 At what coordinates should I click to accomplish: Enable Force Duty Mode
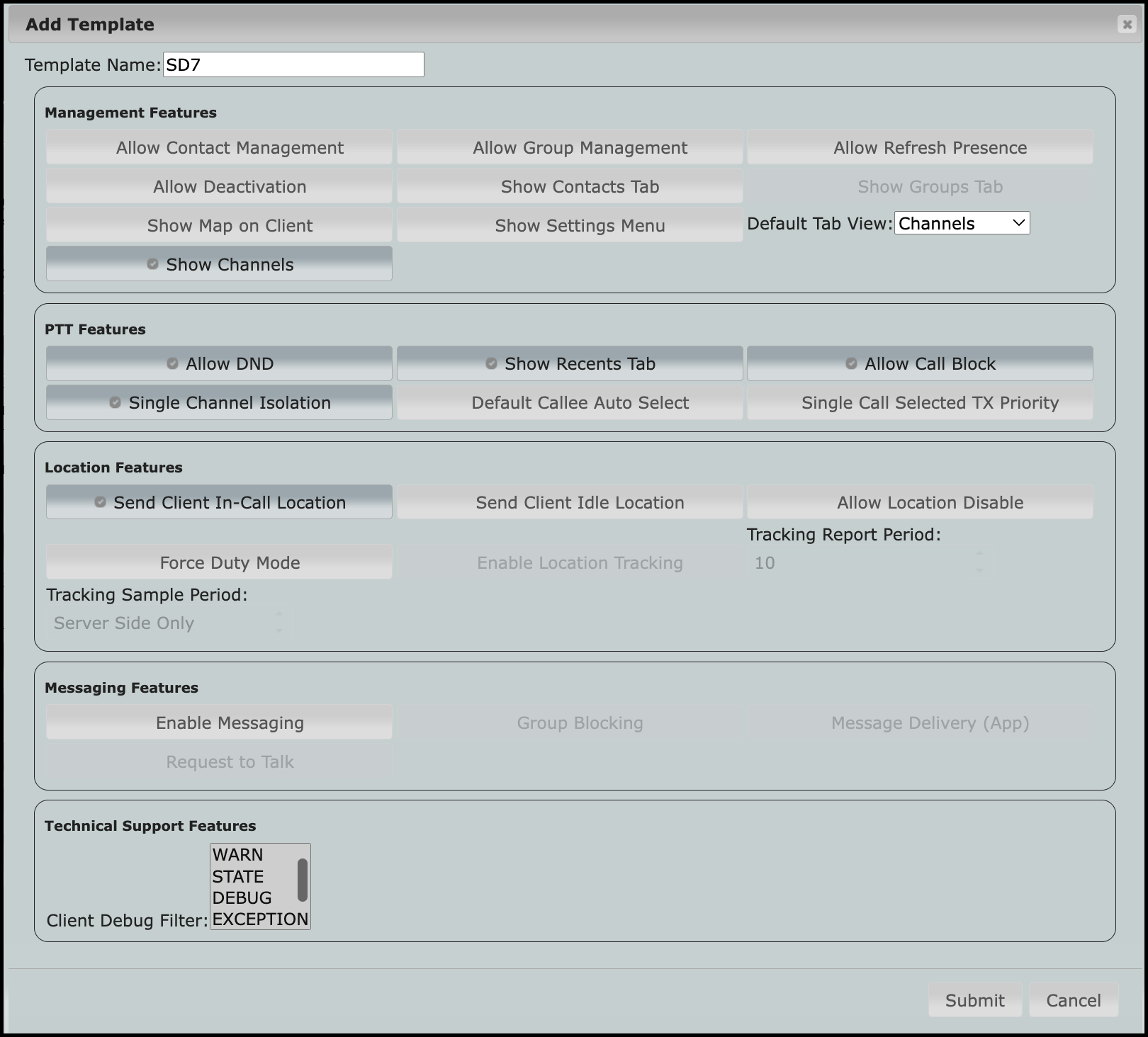(219, 562)
